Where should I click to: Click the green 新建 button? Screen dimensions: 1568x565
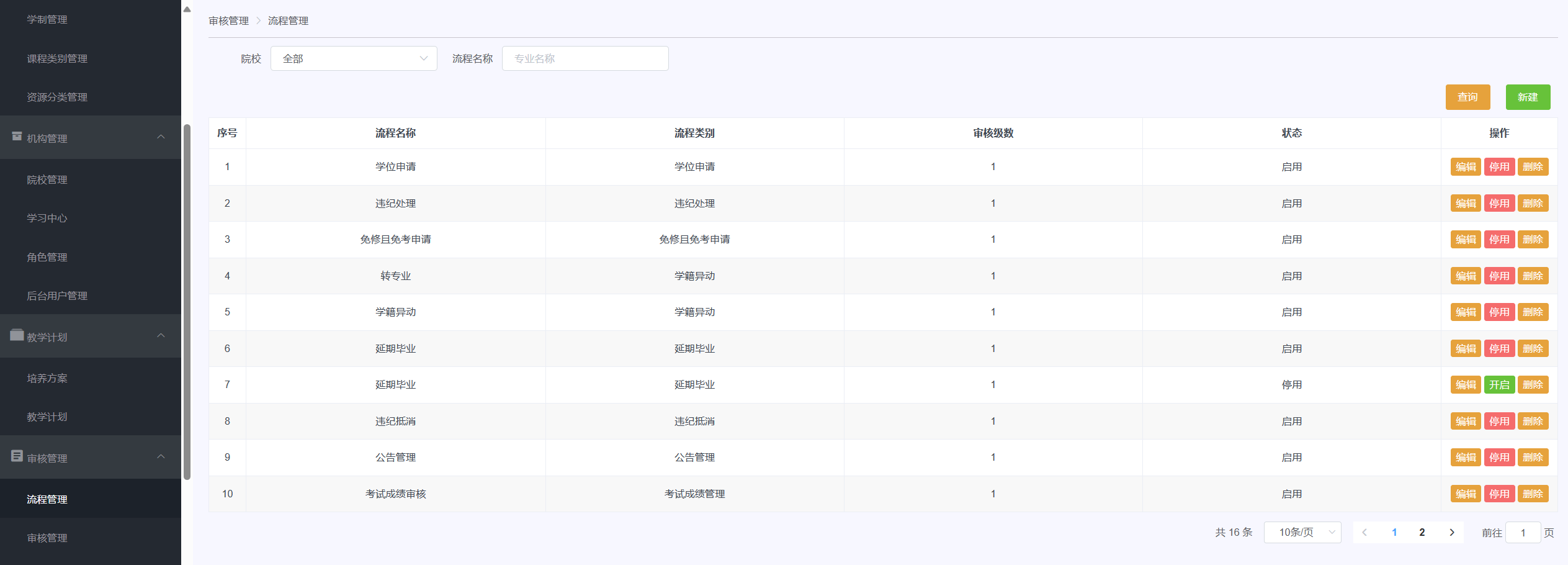(x=1528, y=97)
